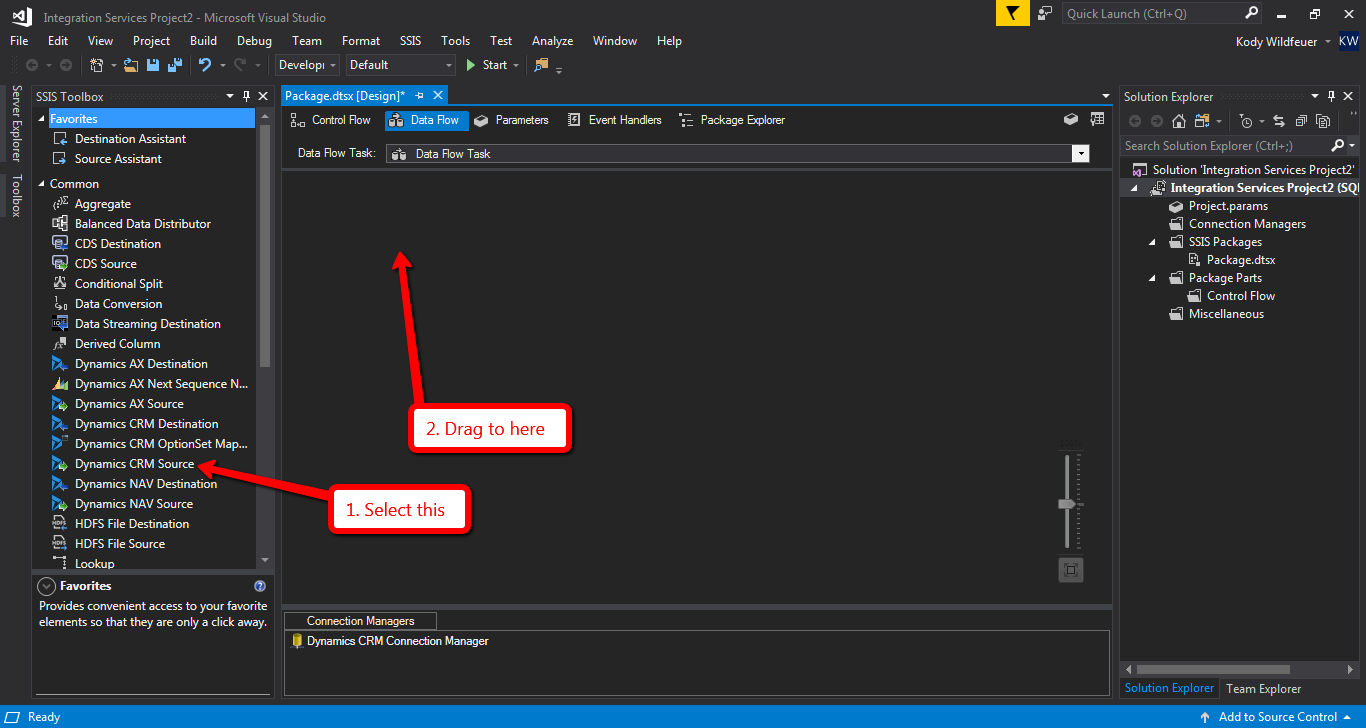Select Destination Assistant in toolbox
Image resolution: width=1366 pixels, height=728 pixels.
tap(130, 139)
